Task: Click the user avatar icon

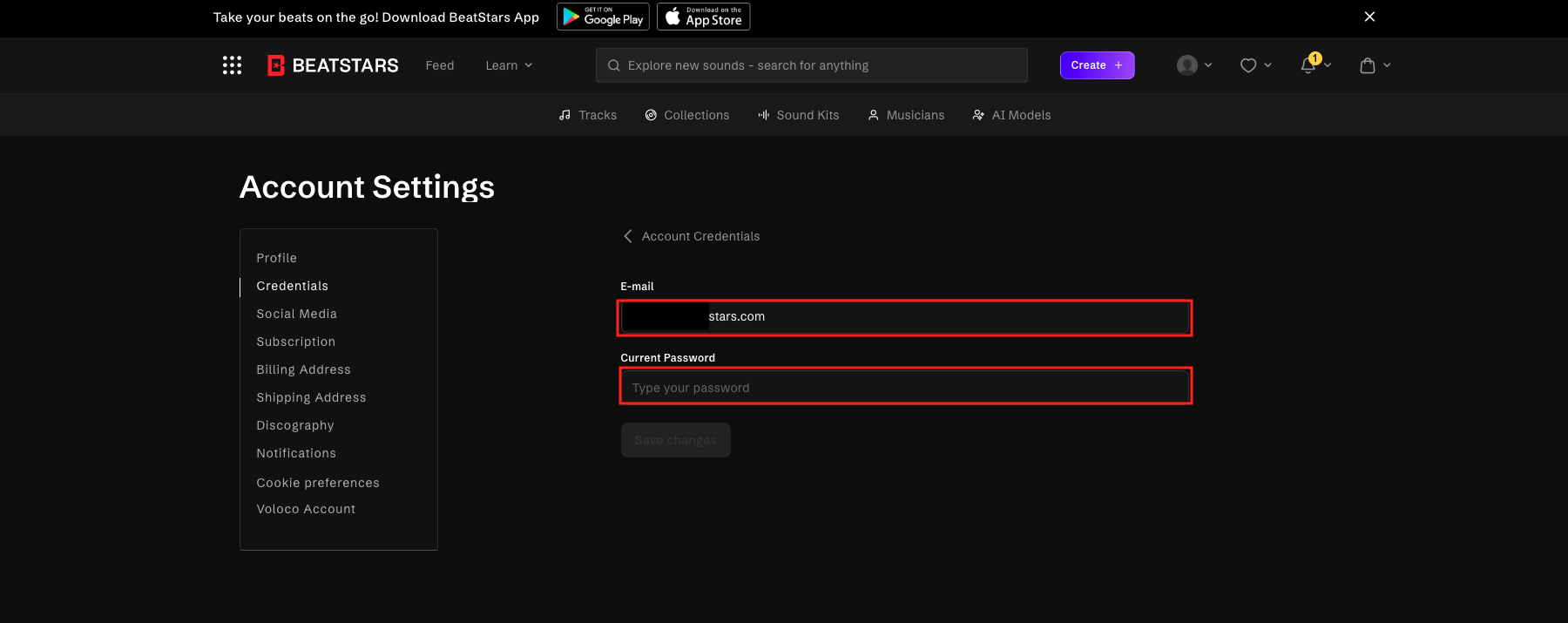Action: (x=1186, y=65)
